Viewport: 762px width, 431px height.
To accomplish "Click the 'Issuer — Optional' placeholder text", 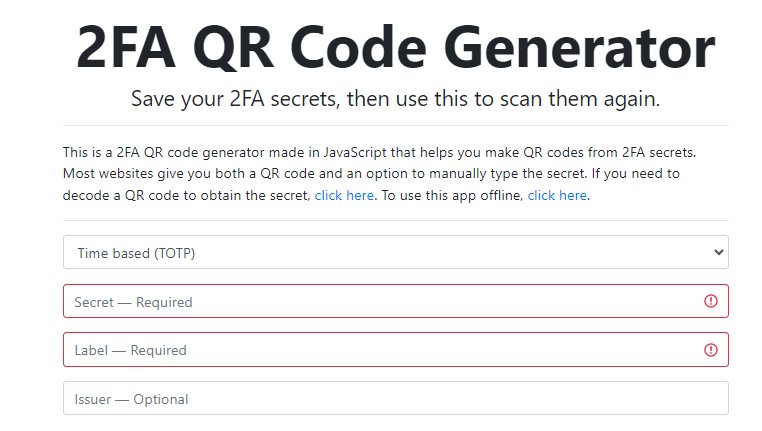I will (x=131, y=400).
